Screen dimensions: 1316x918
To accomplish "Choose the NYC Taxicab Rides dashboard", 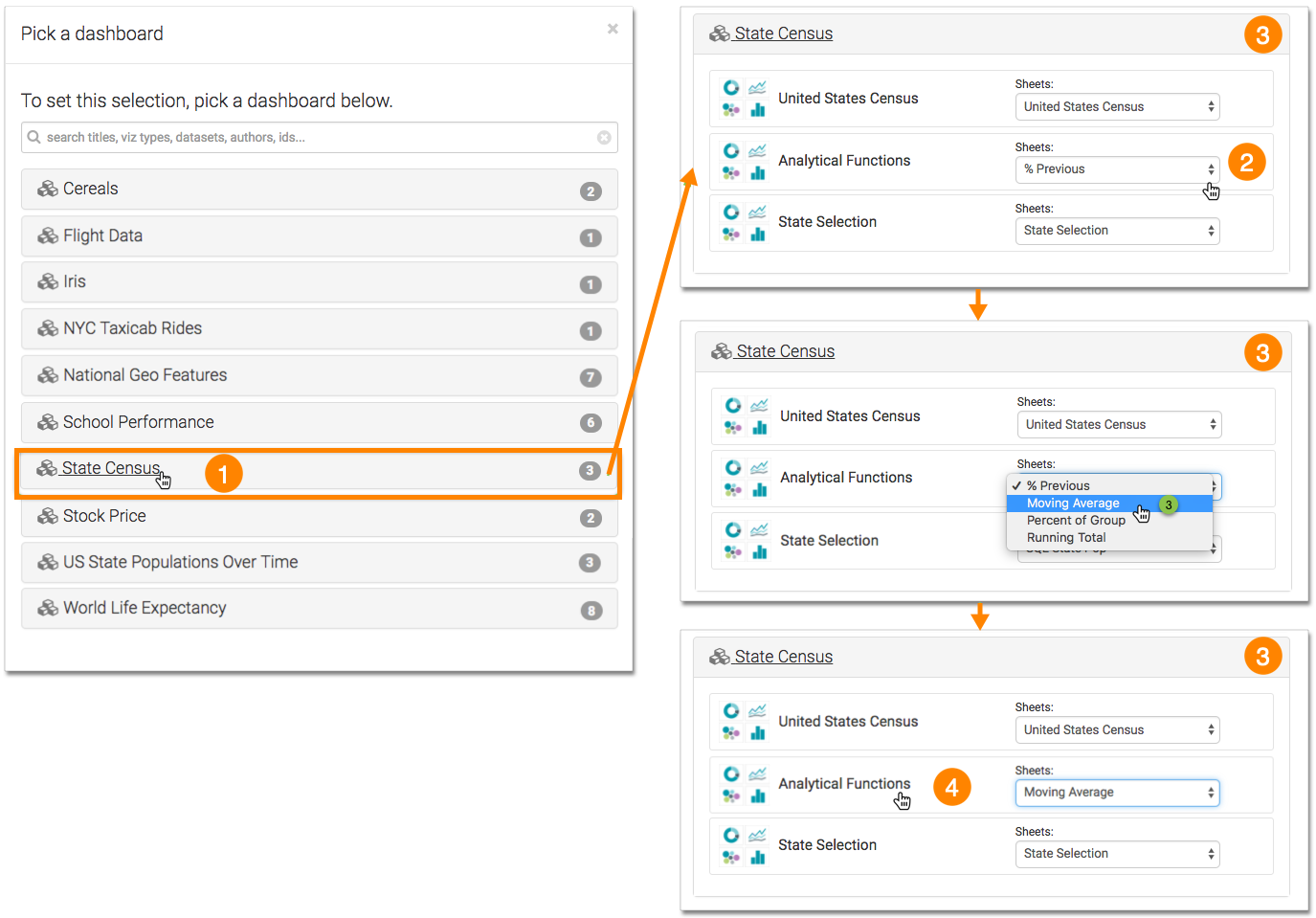I will point(132,328).
